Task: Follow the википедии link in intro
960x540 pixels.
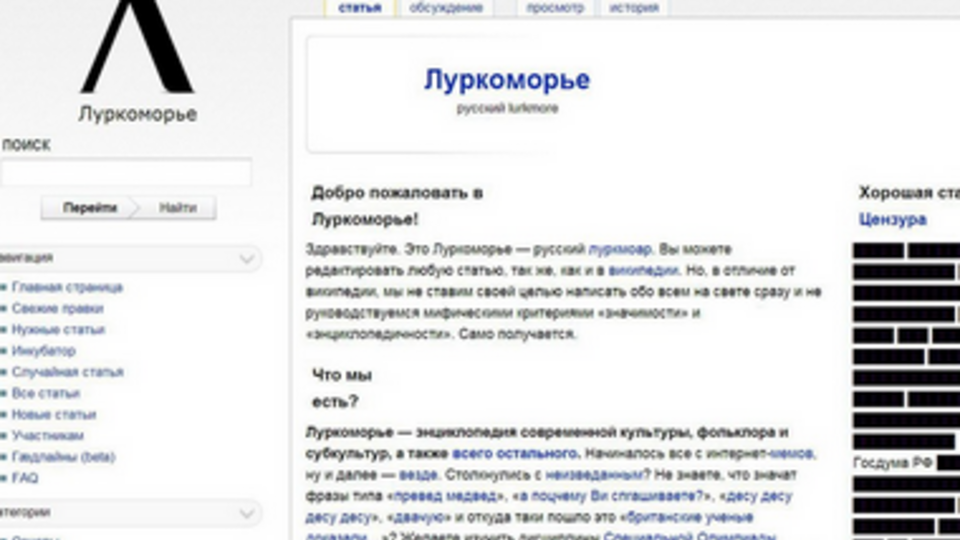Action: 643,270
